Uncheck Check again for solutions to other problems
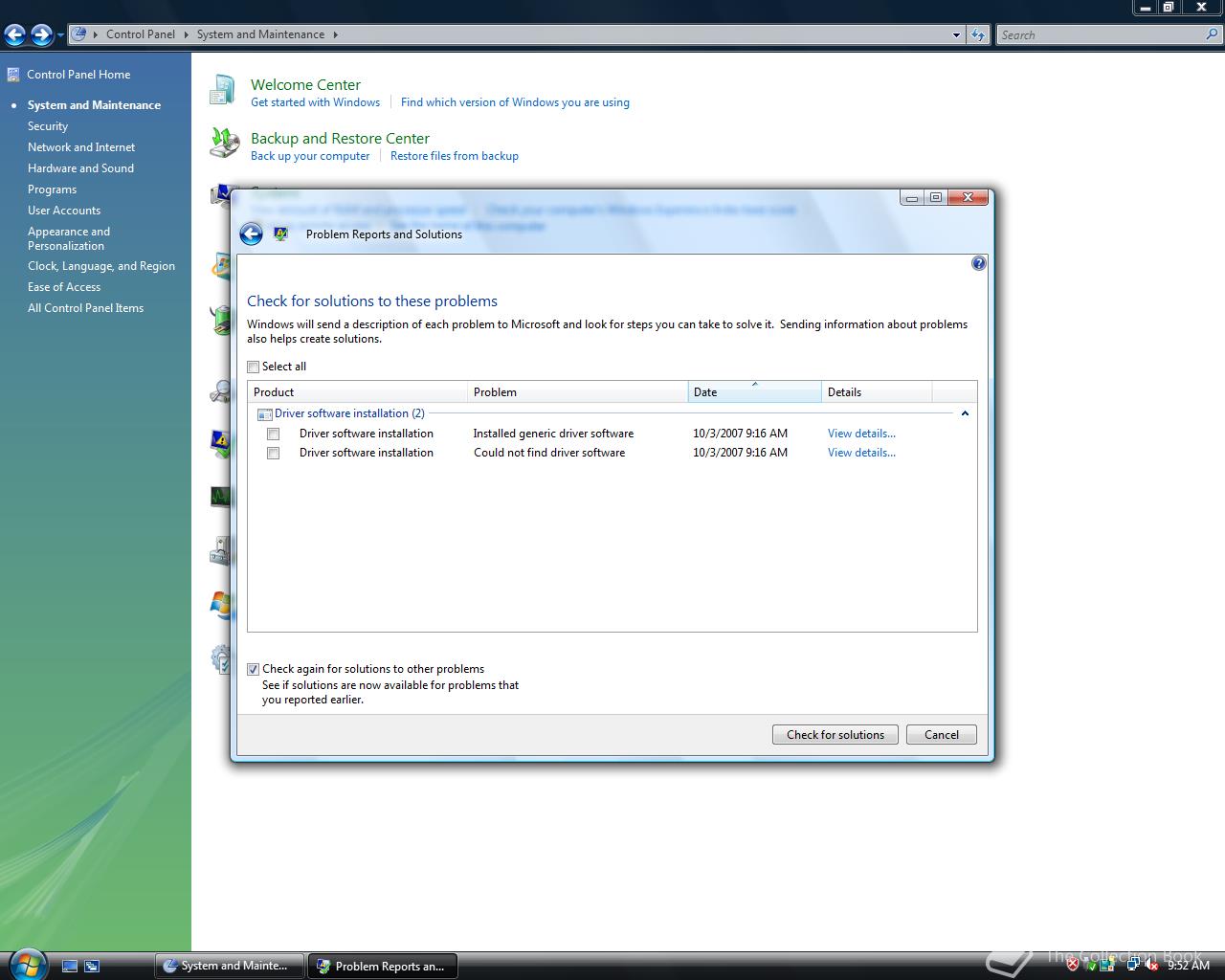The width and height of the screenshot is (1225, 980). click(254, 669)
